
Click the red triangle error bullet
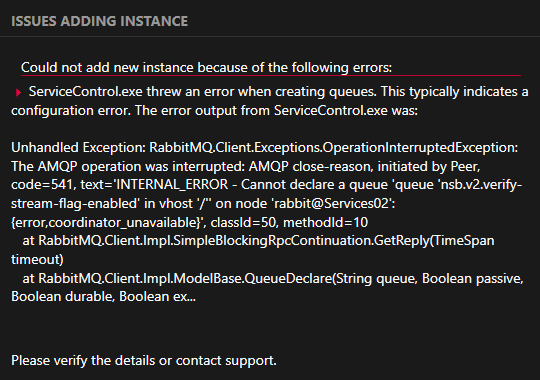(x=18, y=92)
